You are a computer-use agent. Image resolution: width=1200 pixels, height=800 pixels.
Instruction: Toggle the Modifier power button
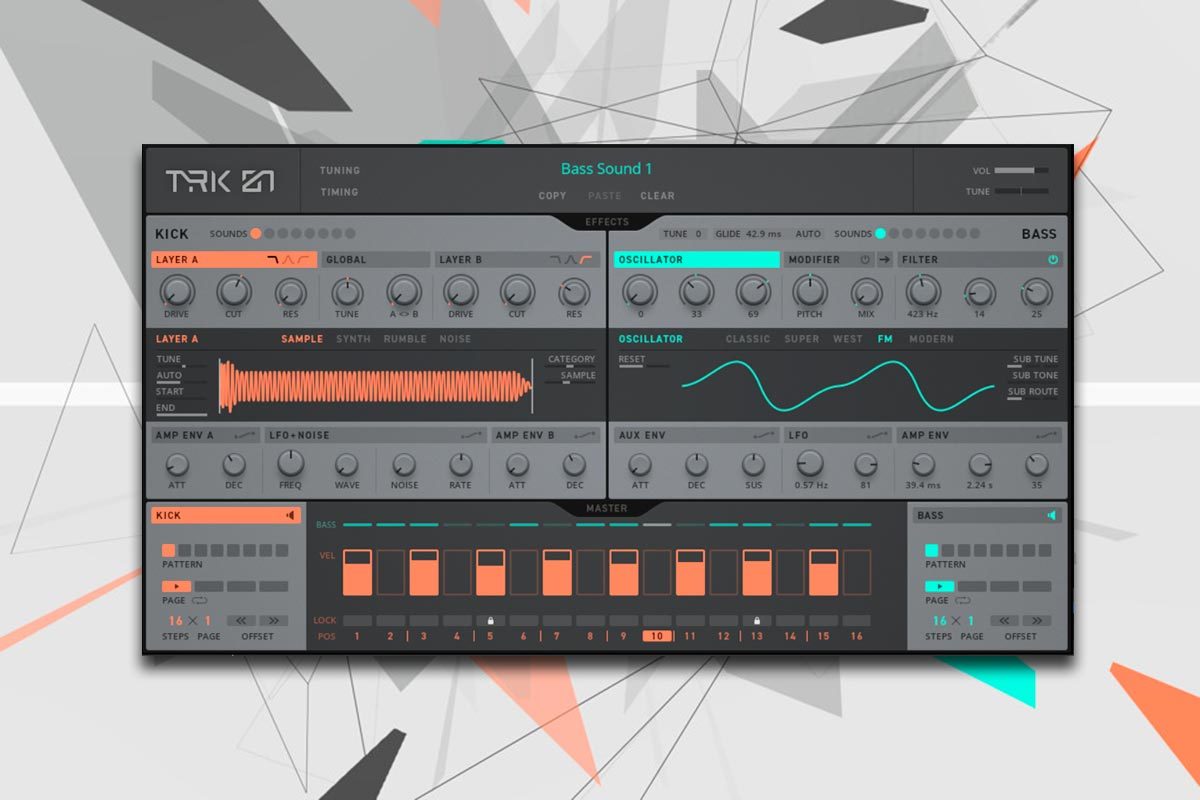point(866,260)
